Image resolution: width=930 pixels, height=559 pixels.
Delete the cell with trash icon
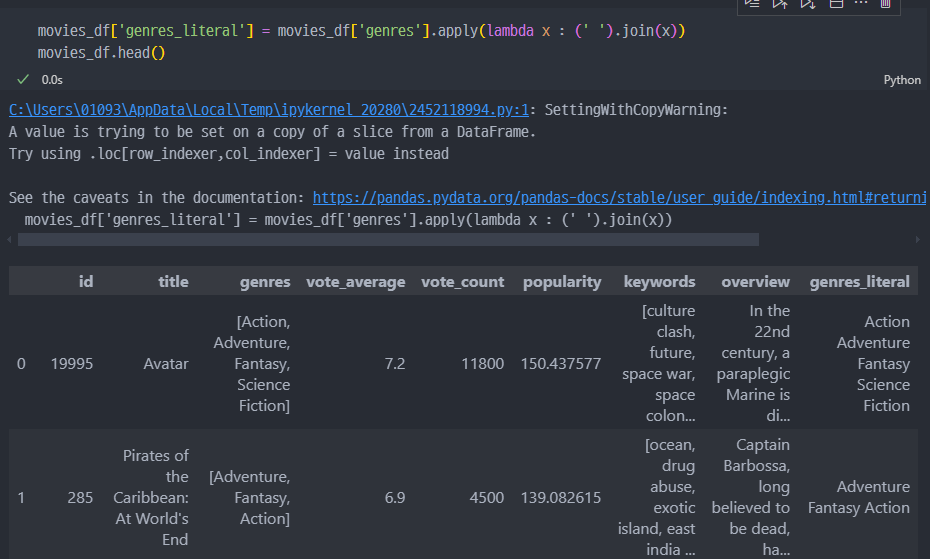click(x=886, y=4)
